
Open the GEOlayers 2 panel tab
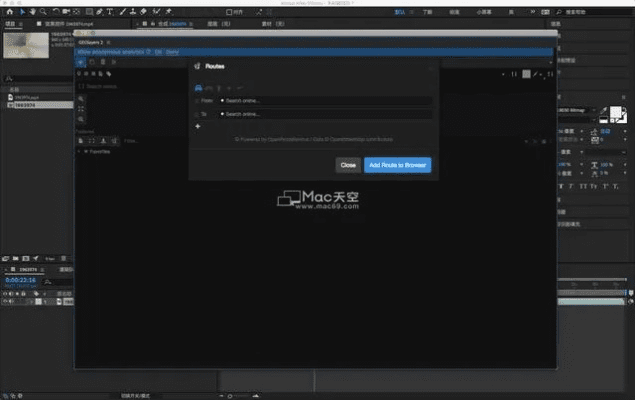pyautogui.click(x=91, y=42)
